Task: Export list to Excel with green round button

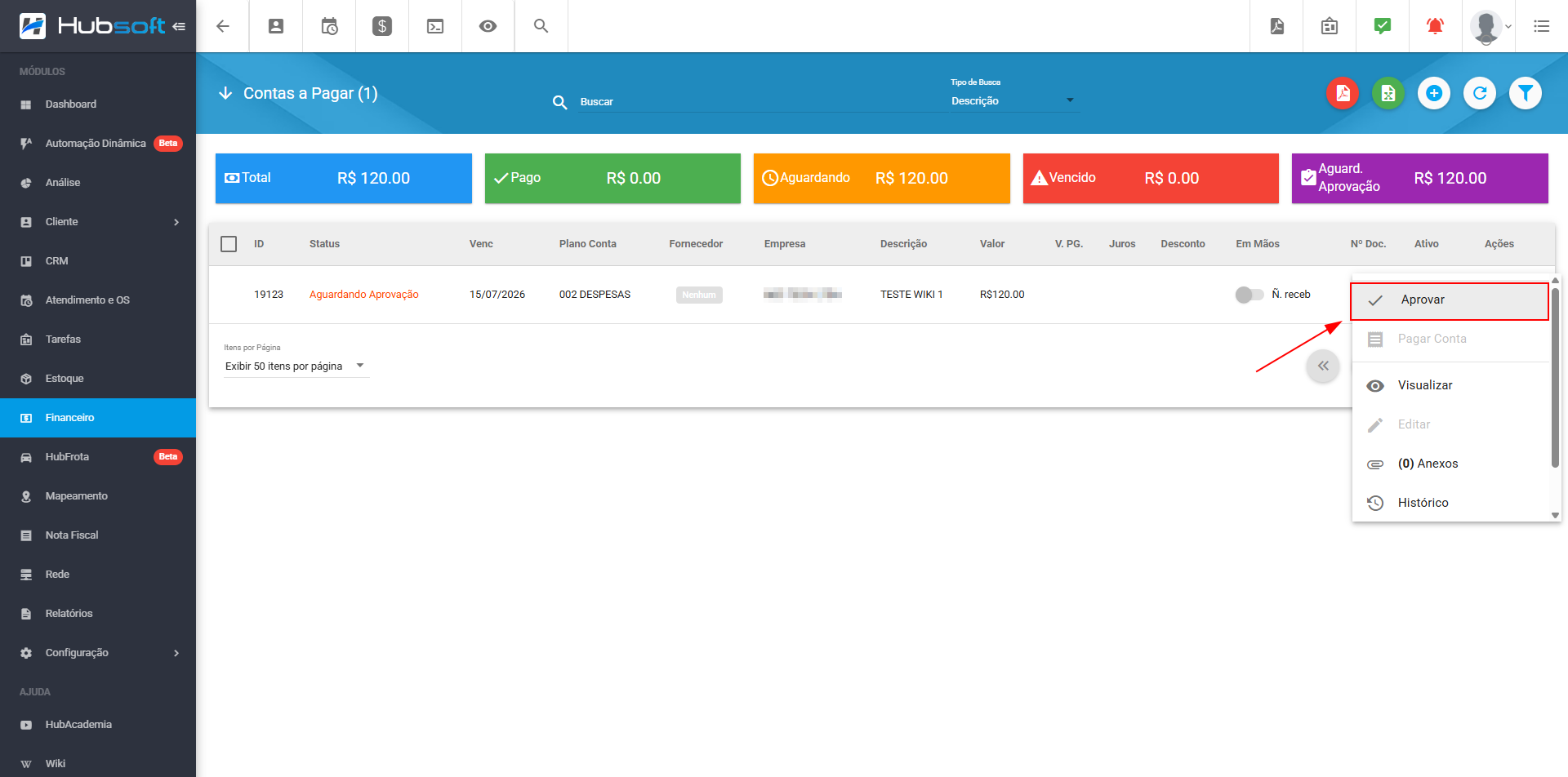Action: (x=1388, y=93)
